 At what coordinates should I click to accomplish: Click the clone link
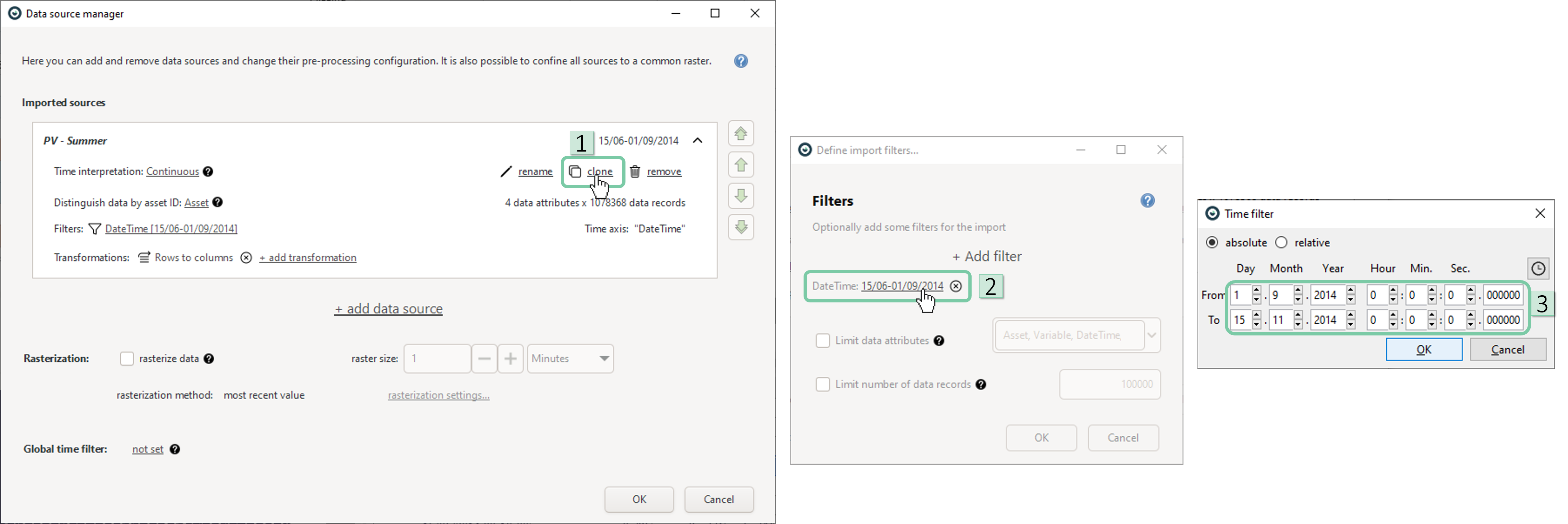click(x=600, y=172)
